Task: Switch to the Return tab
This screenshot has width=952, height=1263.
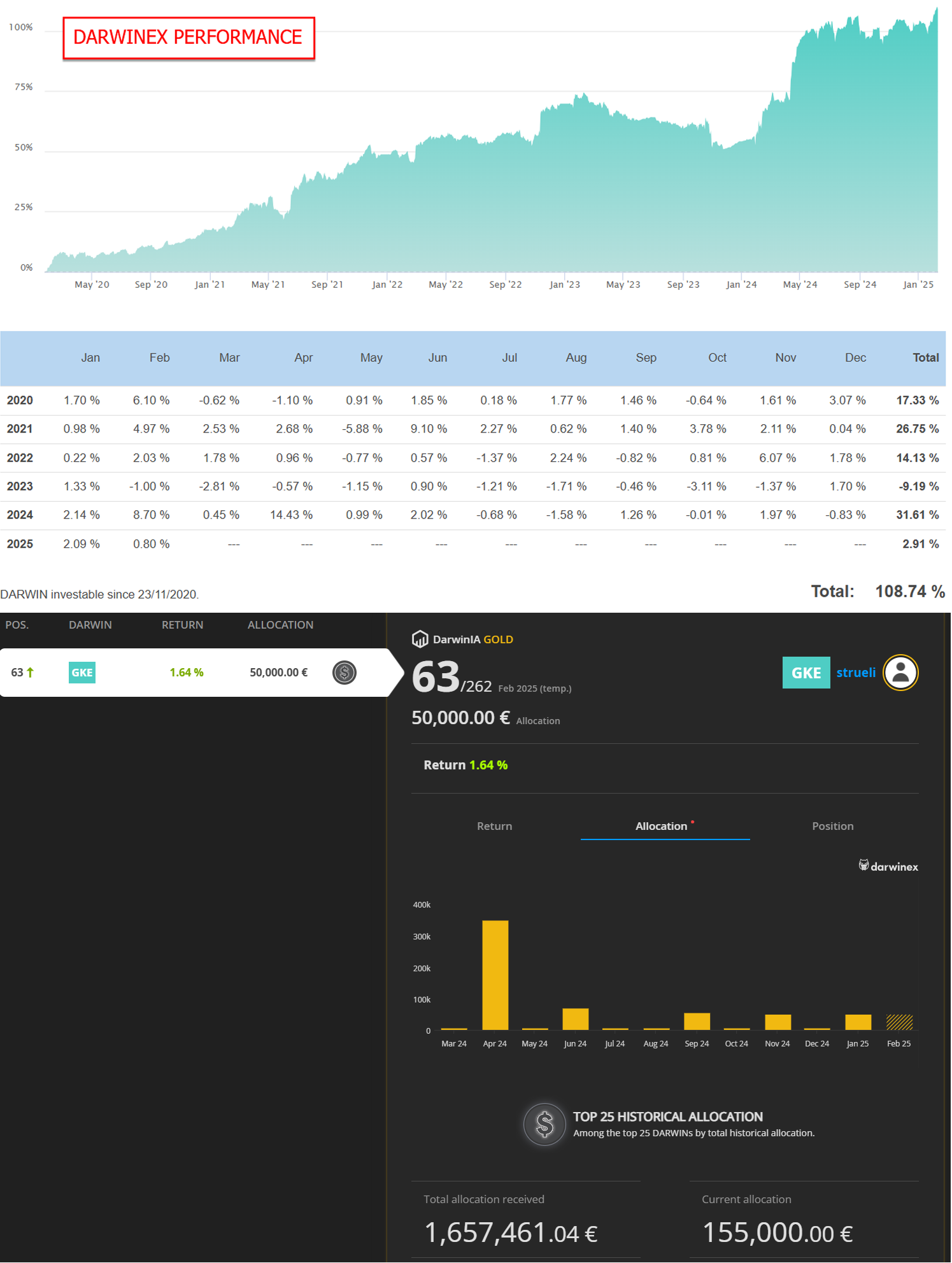Action: (x=495, y=826)
